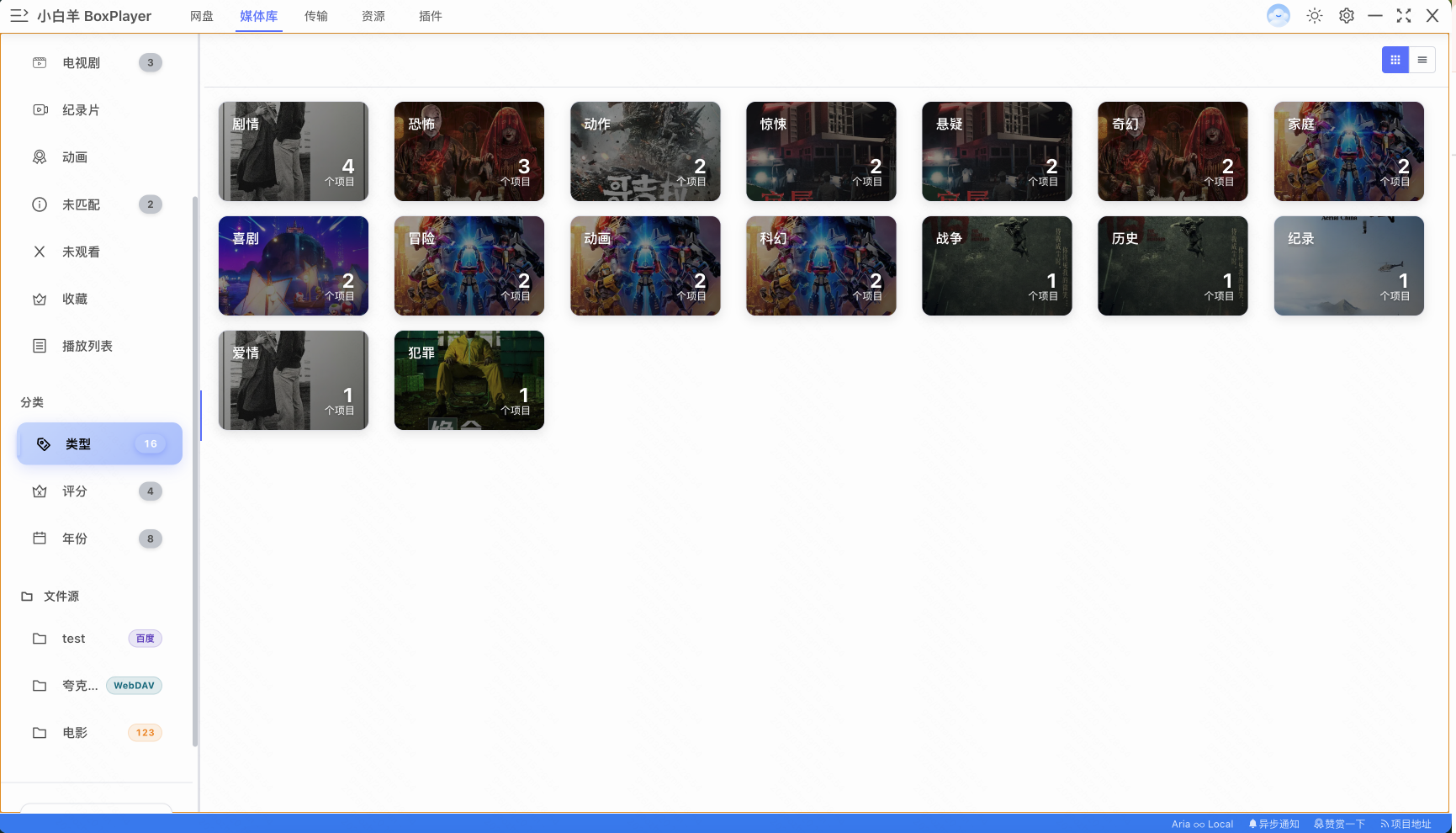
Task: Switch to grid view layout
Action: [x=1395, y=60]
